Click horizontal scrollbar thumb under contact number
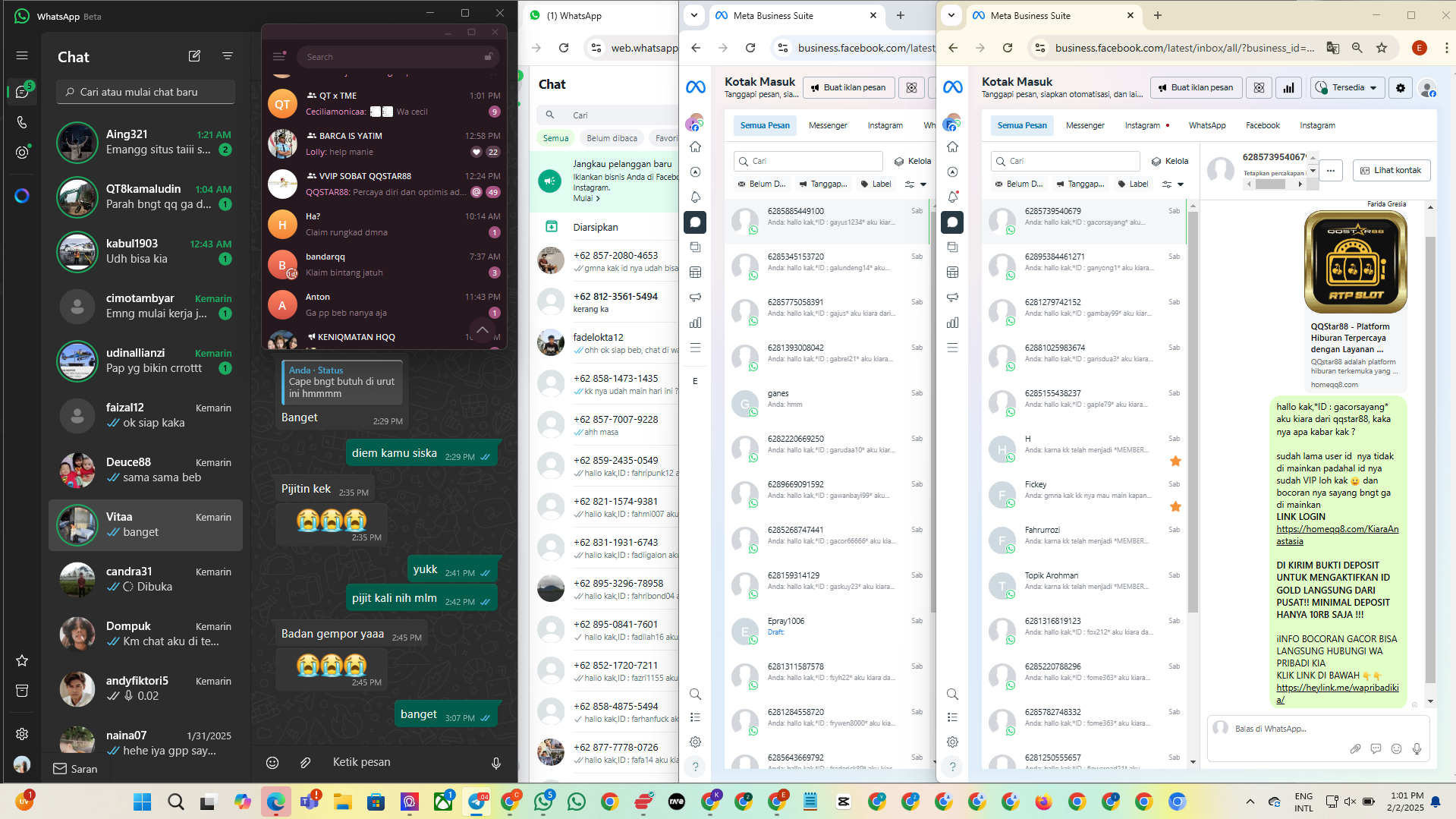 [x=1270, y=184]
